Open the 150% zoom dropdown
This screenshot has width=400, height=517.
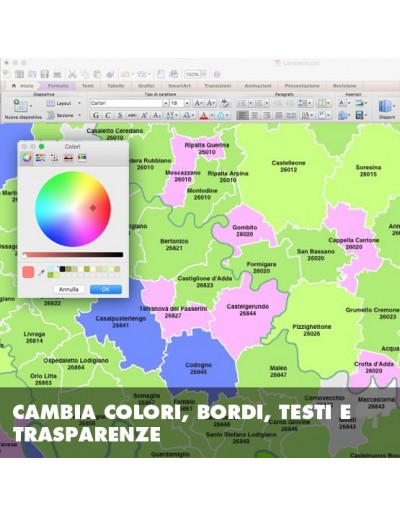pos(203,74)
